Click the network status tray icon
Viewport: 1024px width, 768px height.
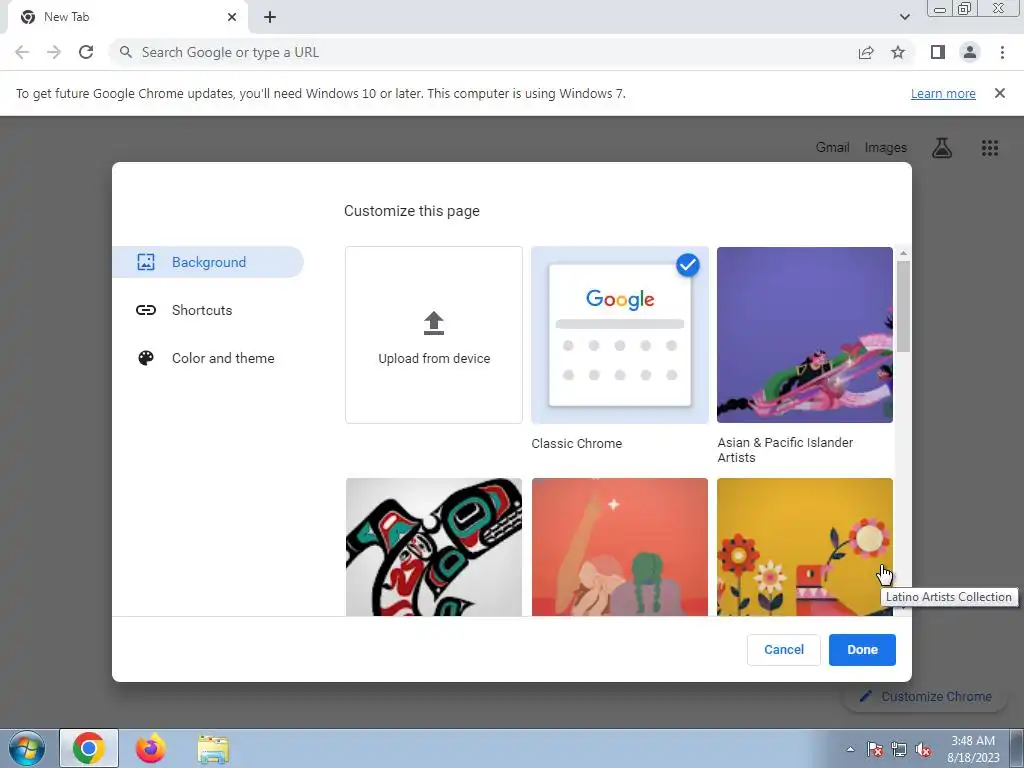pyautogui.click(x=899, y=749)
